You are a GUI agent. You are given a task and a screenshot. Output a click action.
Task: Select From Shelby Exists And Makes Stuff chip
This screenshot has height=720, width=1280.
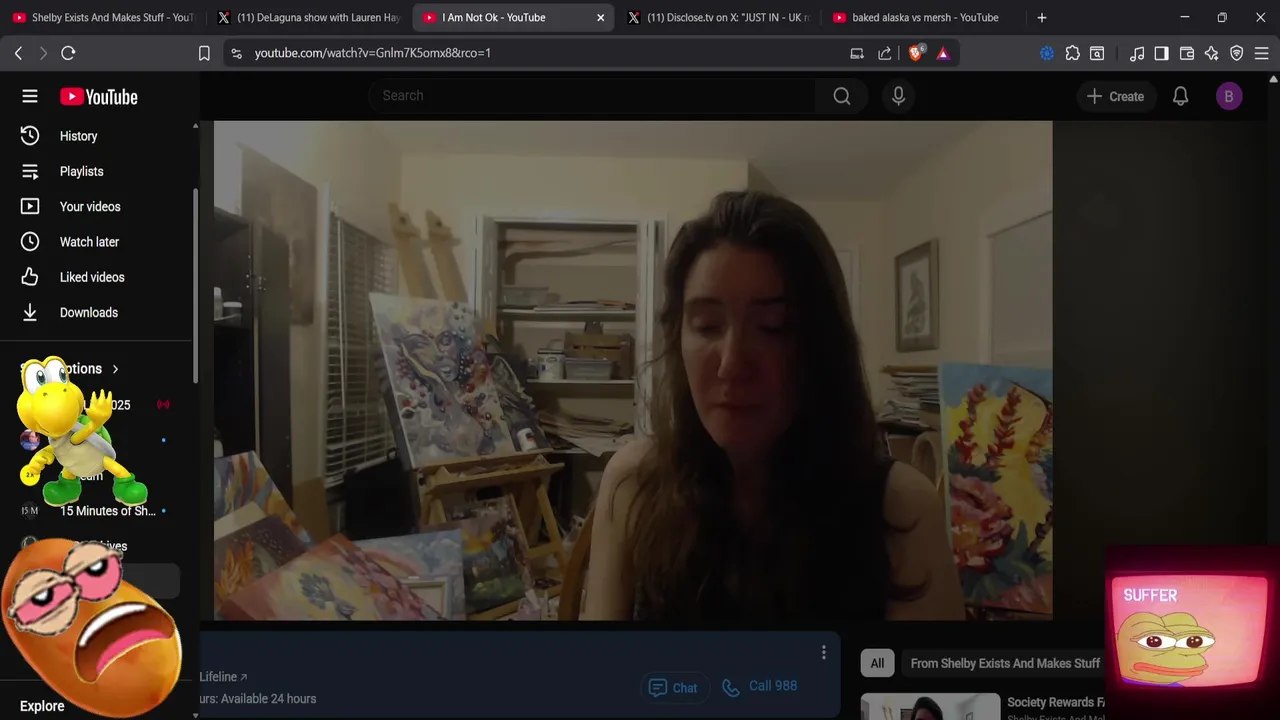(x=1004, y=663)
